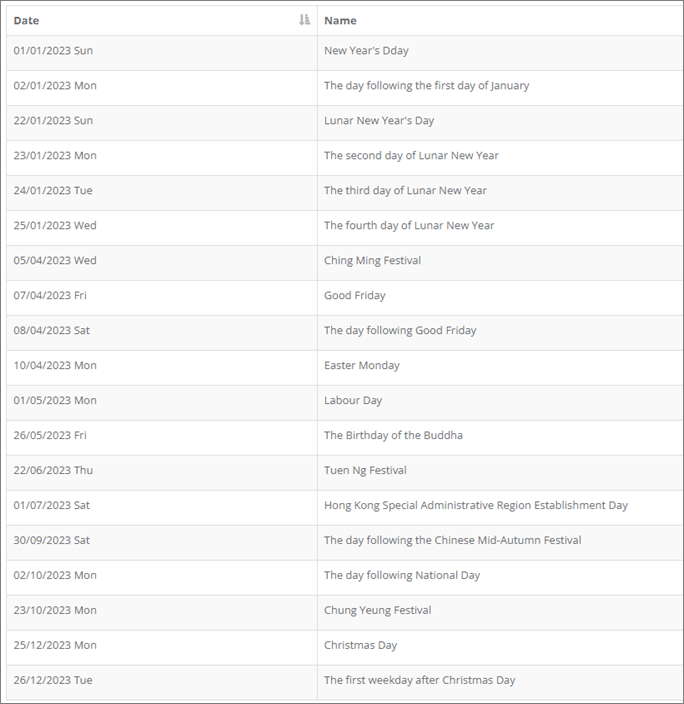
Task: Select the Labour Day row name
Action: point(353,401)
